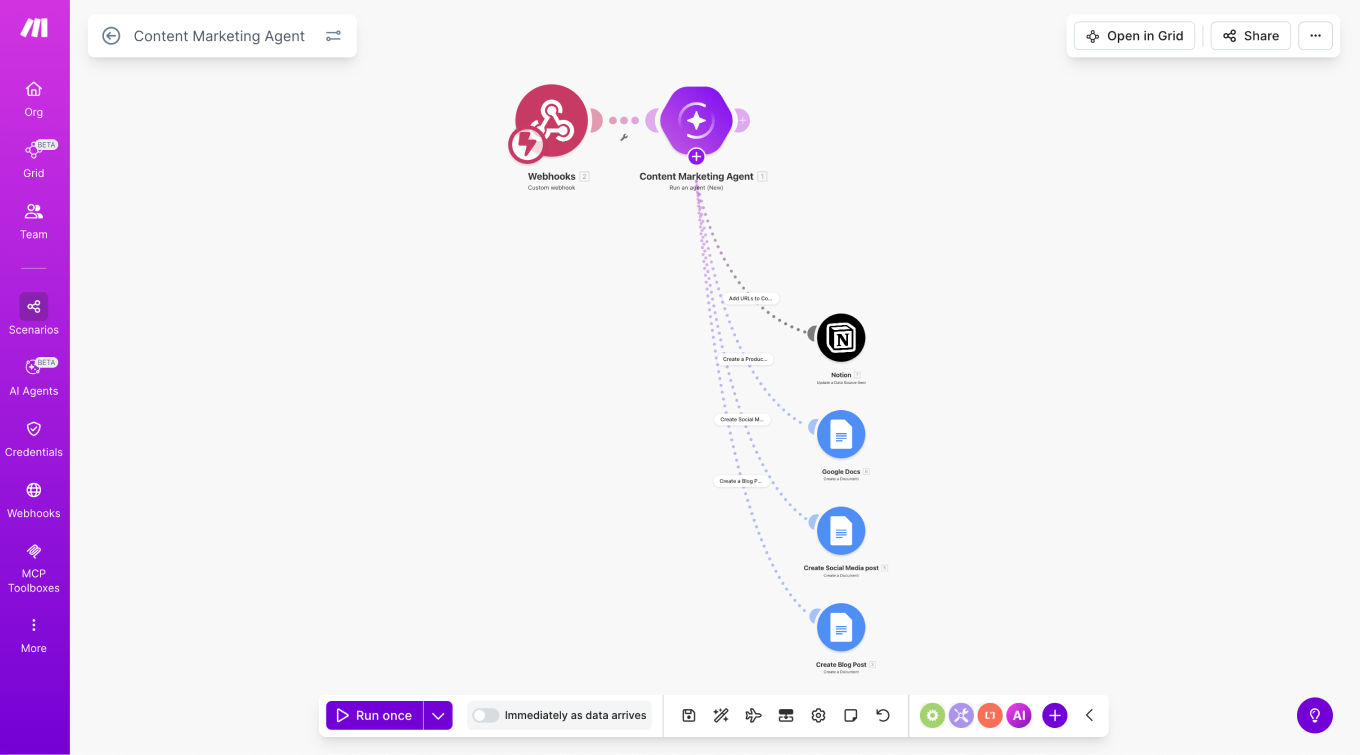Open MCP Toolboxes
This screenshot has width=1360, height=755.
[x=34, y=567]
